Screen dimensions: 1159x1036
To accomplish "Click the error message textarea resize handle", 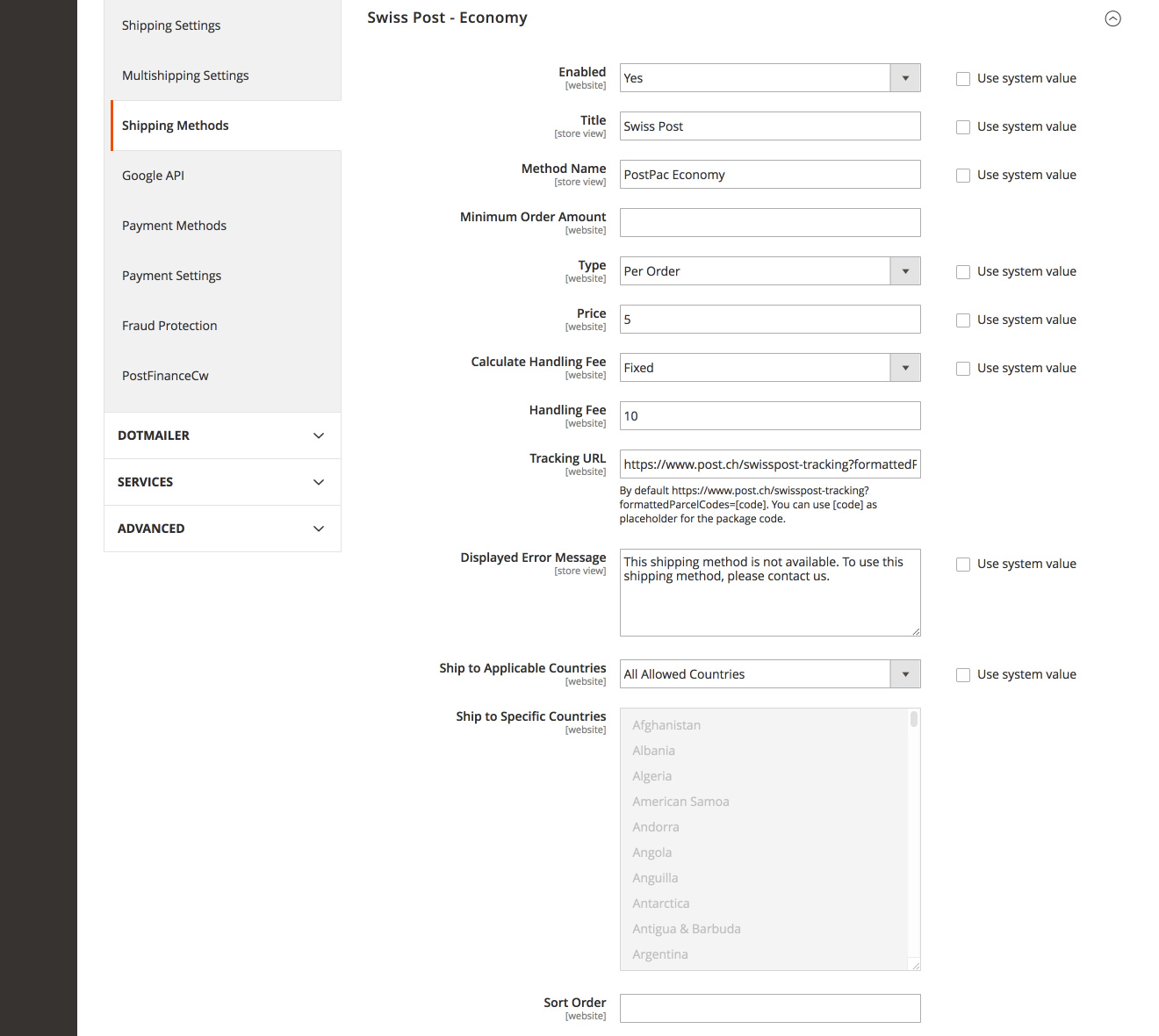I will [x=916, y=631].
